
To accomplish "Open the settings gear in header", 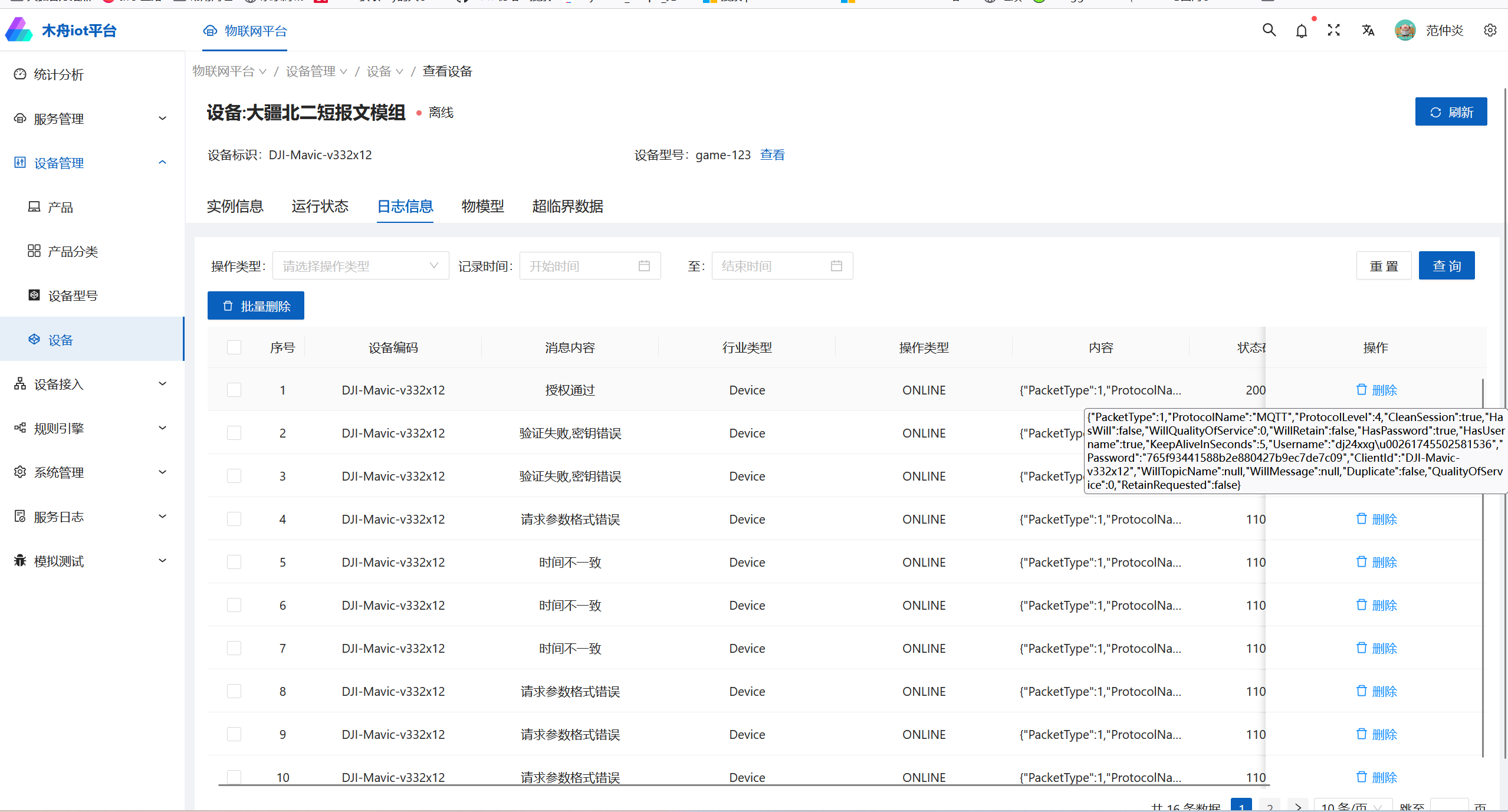I will click(x=1490, y=30).
